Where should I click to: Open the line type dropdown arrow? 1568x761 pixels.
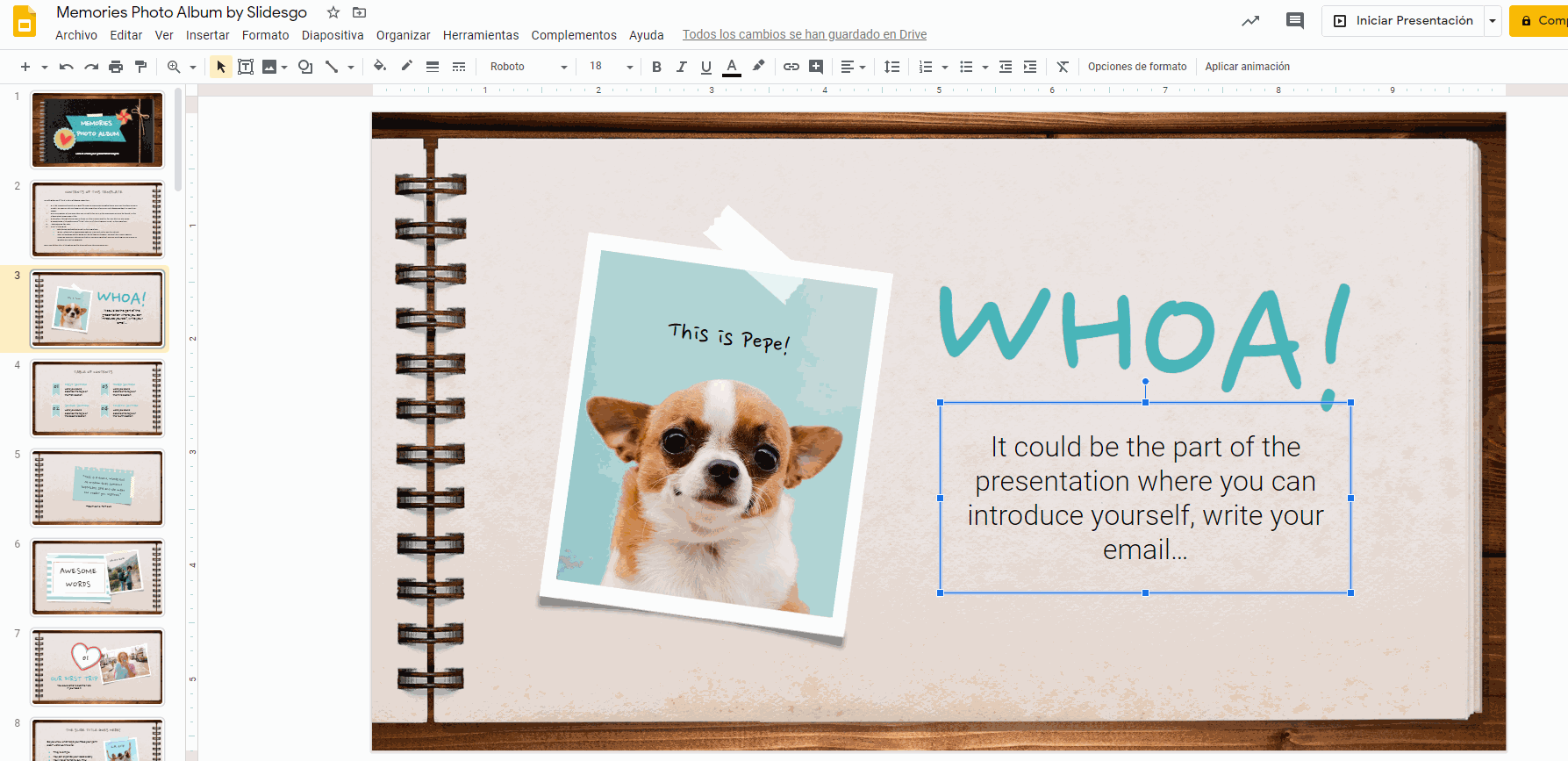point(351,67)
